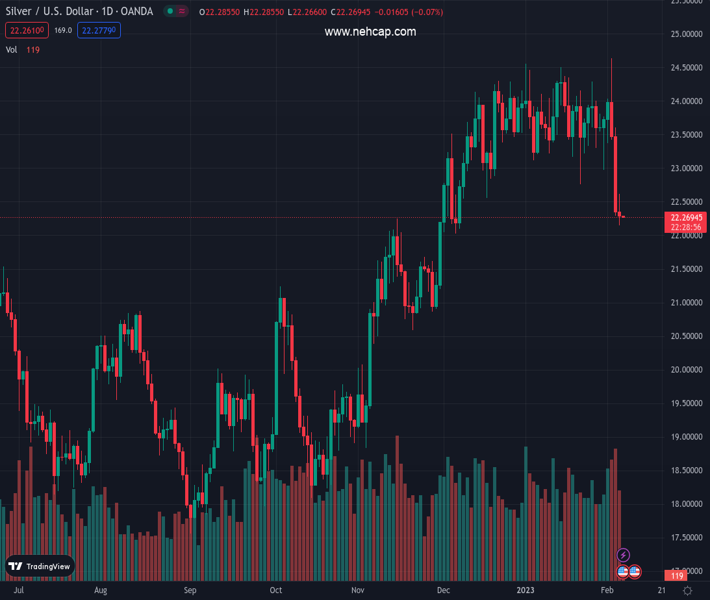Click the red current price label 22.26945

tap(687, 217)
